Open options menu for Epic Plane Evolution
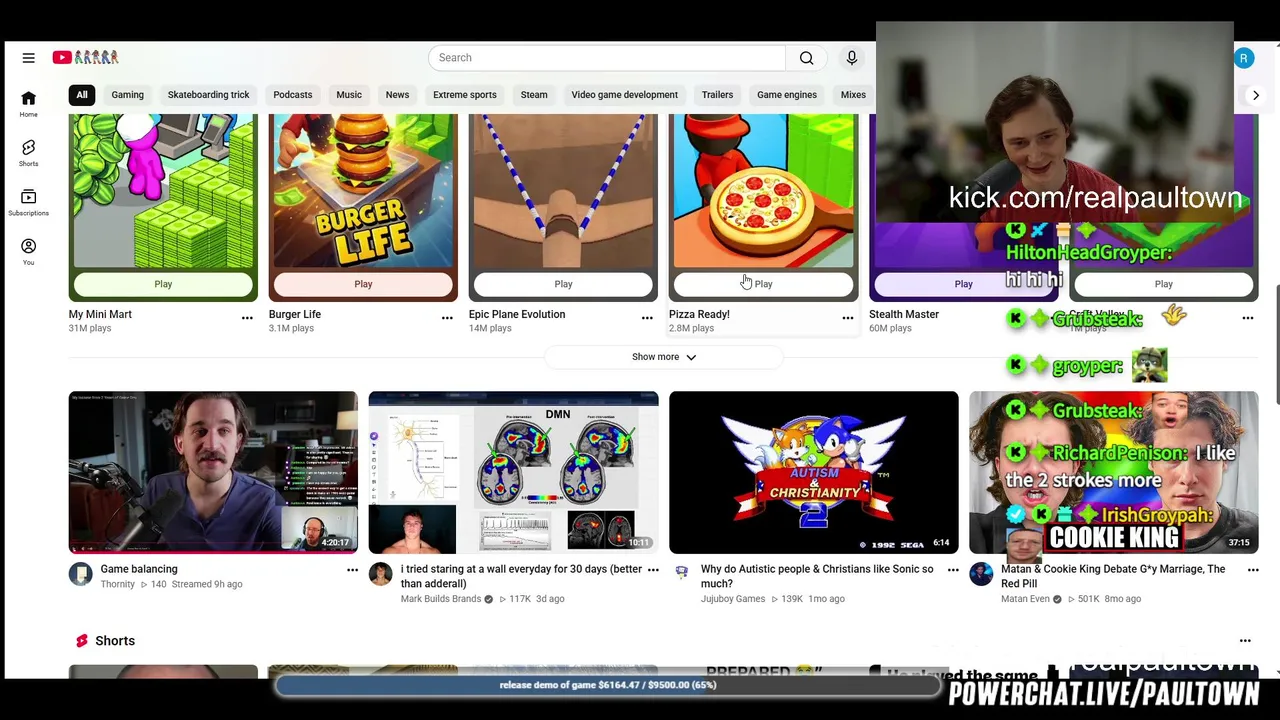Viewport: 1280px width, 720px height. click(647, 318)
